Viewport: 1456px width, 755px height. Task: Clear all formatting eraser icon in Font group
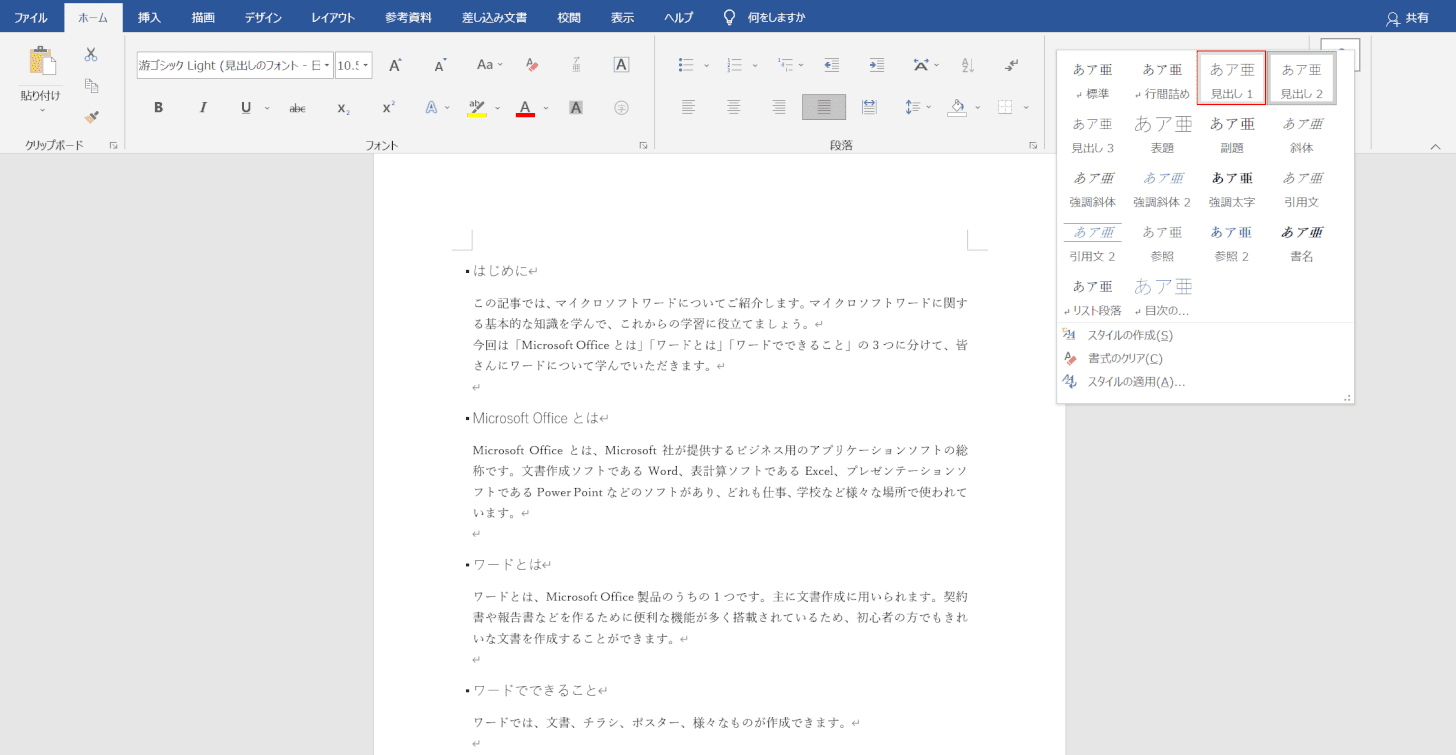coord(531,65)
